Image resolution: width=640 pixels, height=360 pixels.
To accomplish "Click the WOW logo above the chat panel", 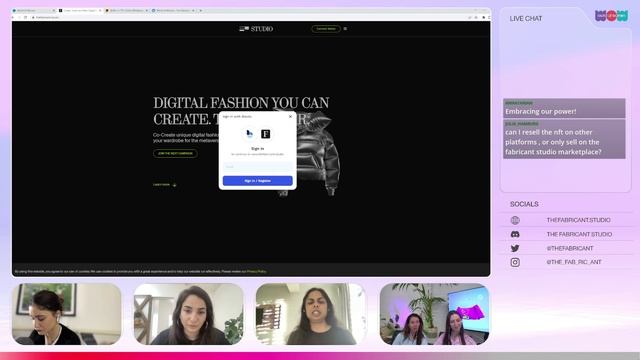I will click(611, 16).
